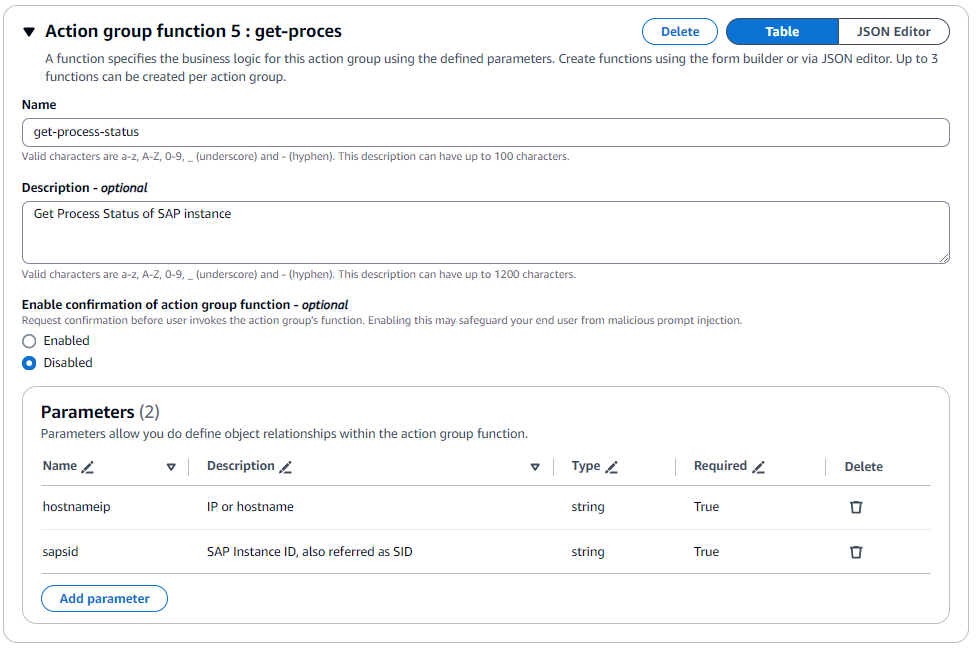
Task: Click the Delete button for this function
Action: [x=679, y=31]
